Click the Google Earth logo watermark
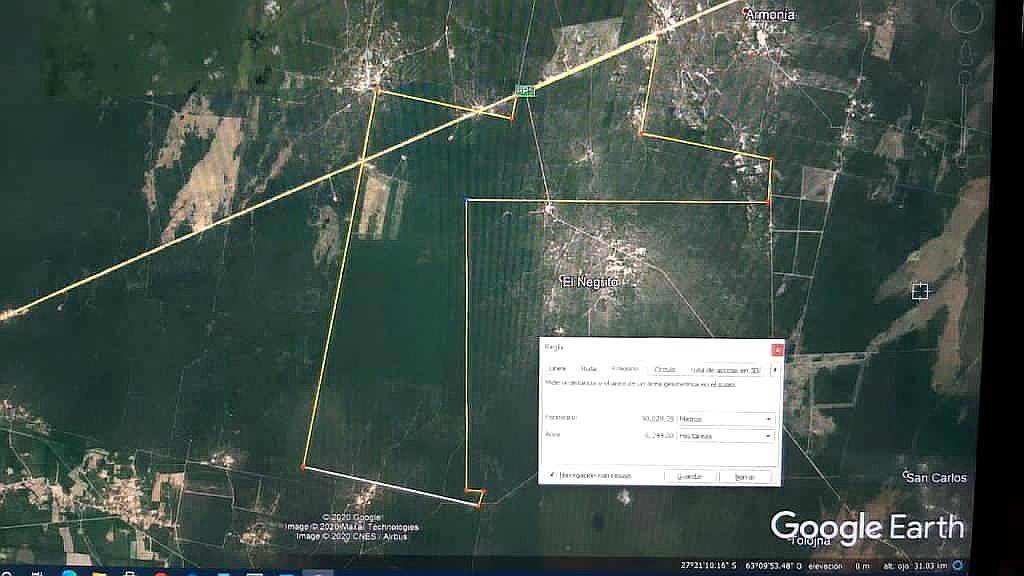1024x576 pixels. (x=866, y=523)
